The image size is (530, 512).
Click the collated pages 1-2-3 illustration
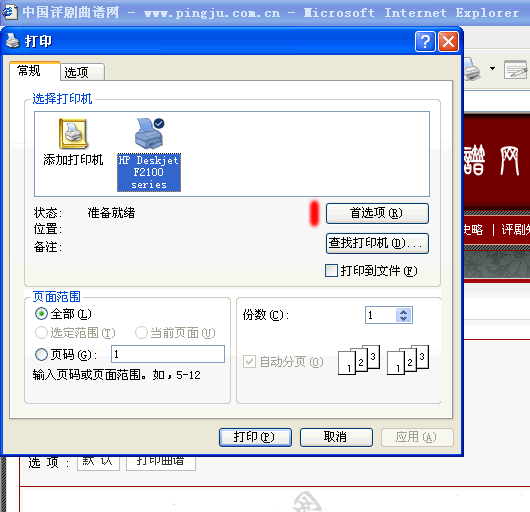[x=384, y=360]
